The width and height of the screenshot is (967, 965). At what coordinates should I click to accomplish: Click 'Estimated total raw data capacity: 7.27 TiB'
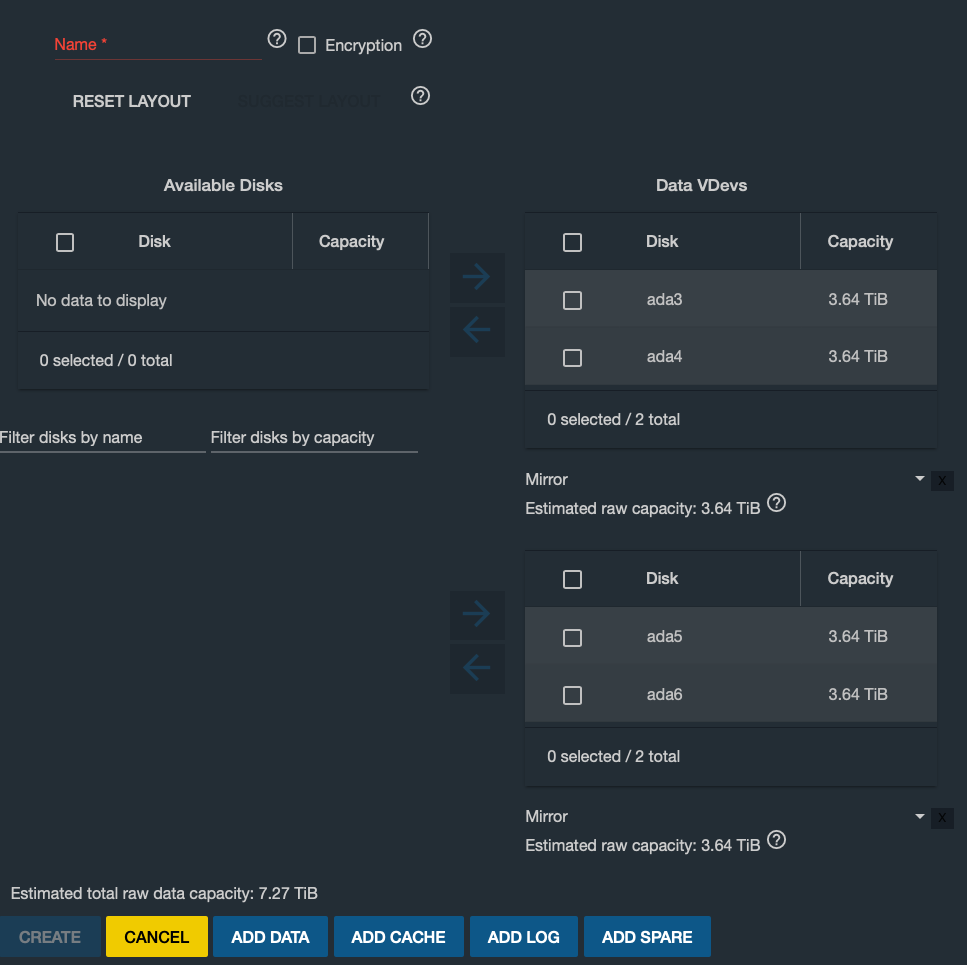(x=164, y=893)
